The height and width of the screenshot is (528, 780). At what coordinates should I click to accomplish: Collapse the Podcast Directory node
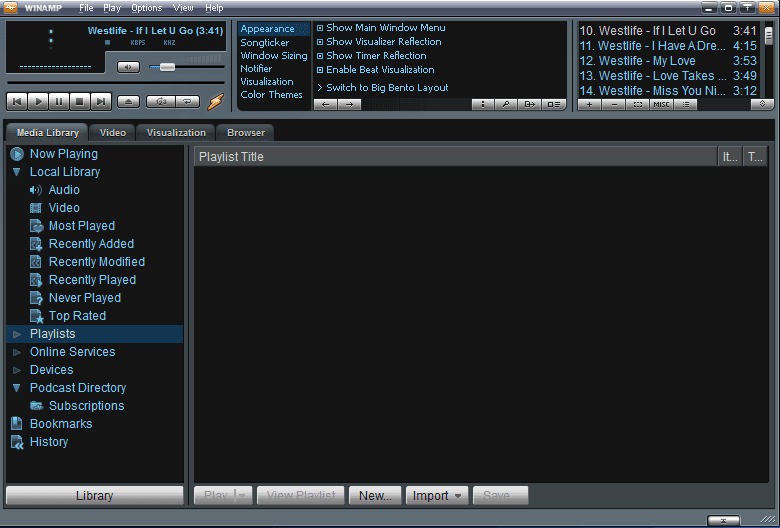click(x=17, y=388)
